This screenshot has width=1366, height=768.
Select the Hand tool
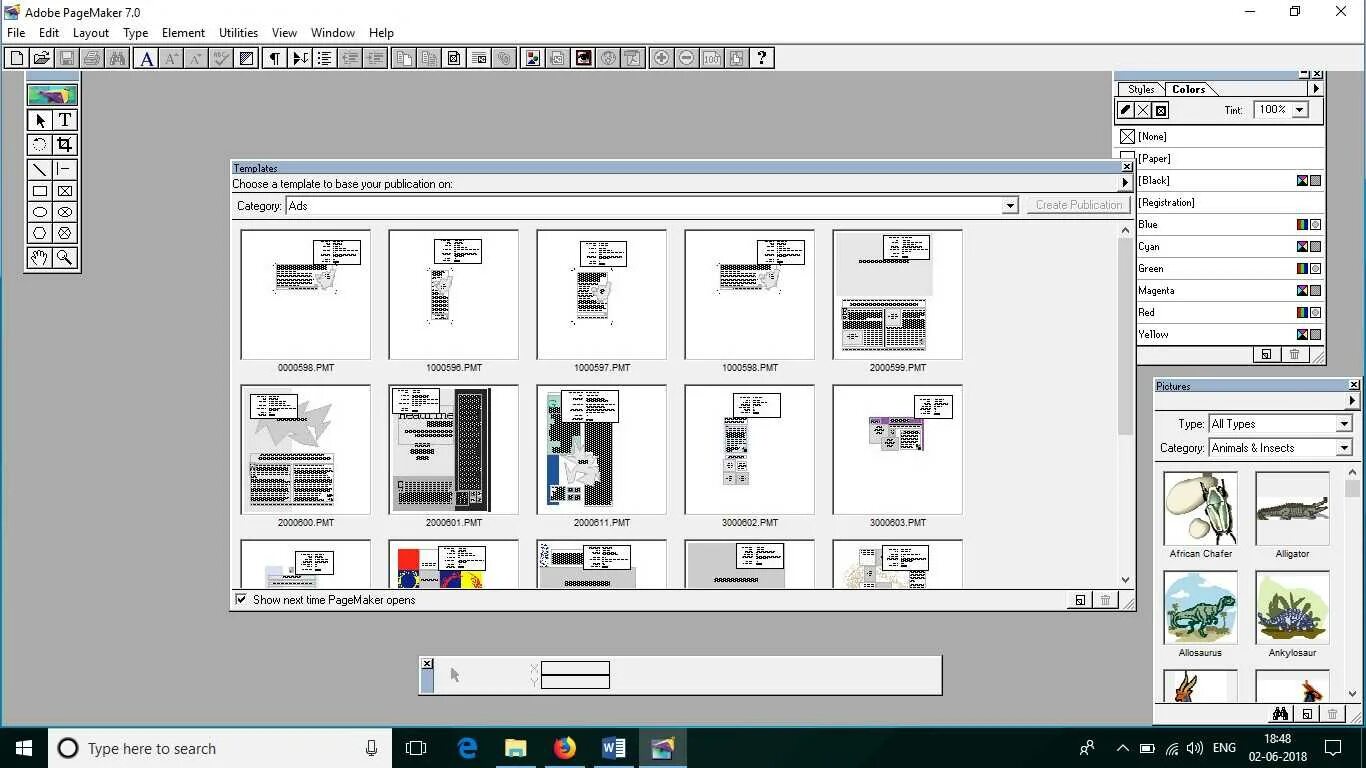pos(38,257)
